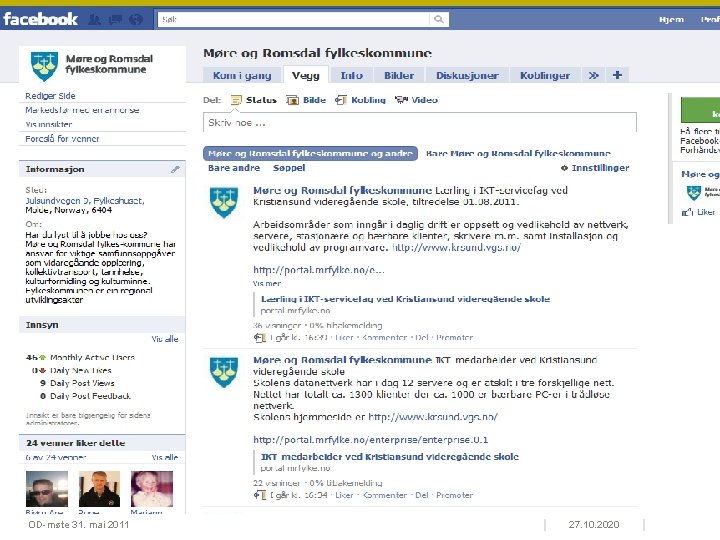
Task: Select the Bare andre filter
Action: pos(234,168)
